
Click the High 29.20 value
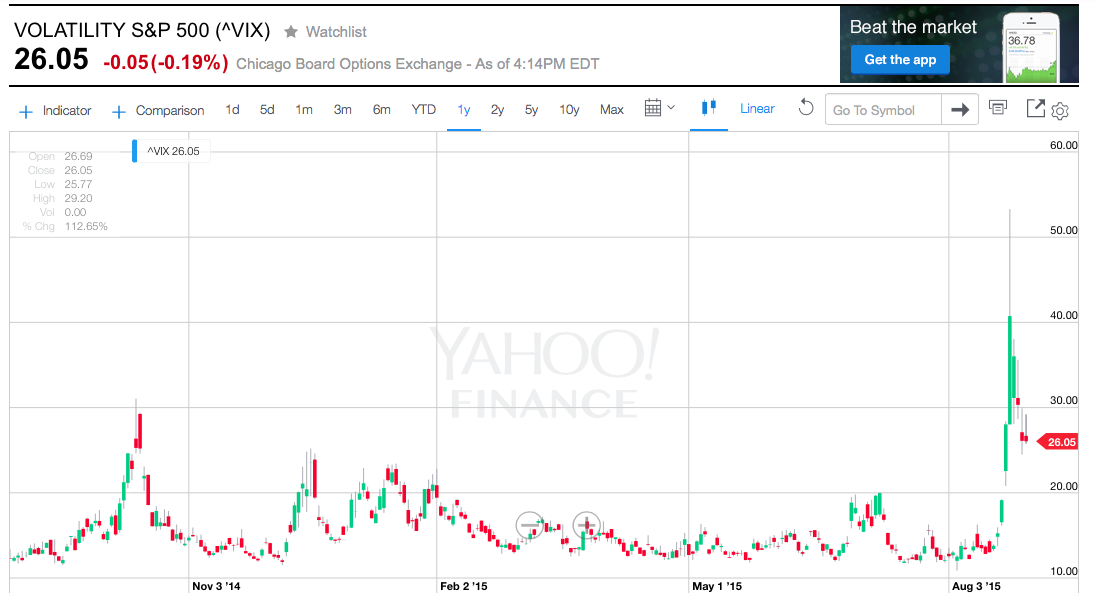pos(78,199)
